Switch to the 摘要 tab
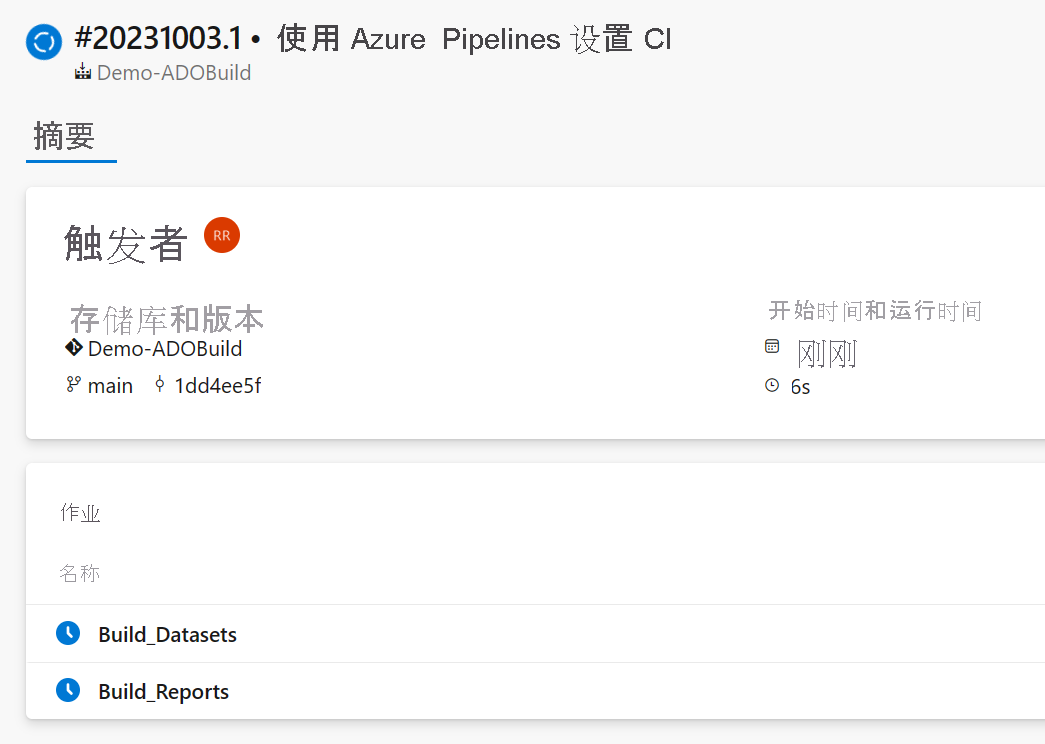1045x744 pixels. 65,137
